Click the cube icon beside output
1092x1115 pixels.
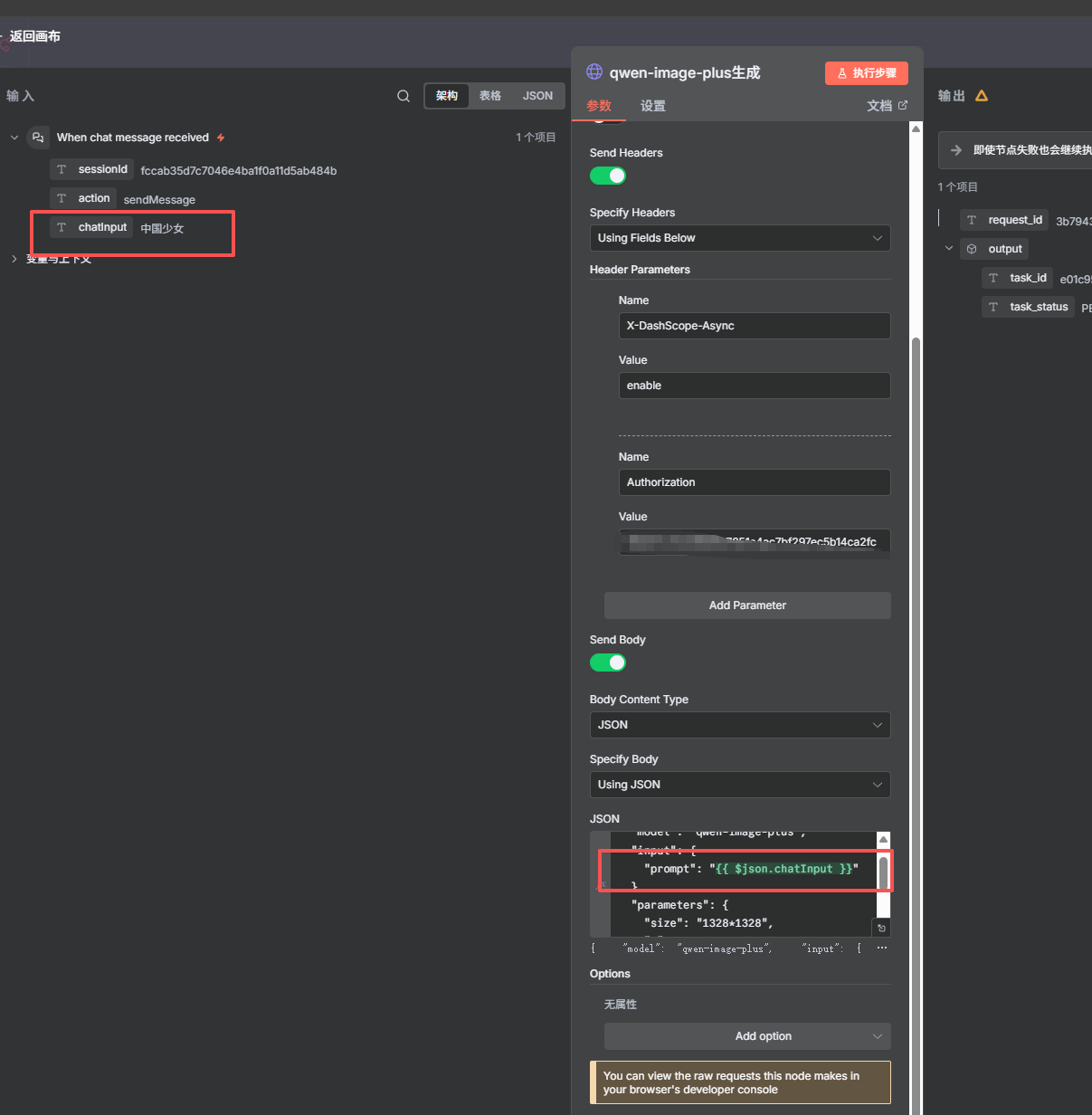pos(972,249)
